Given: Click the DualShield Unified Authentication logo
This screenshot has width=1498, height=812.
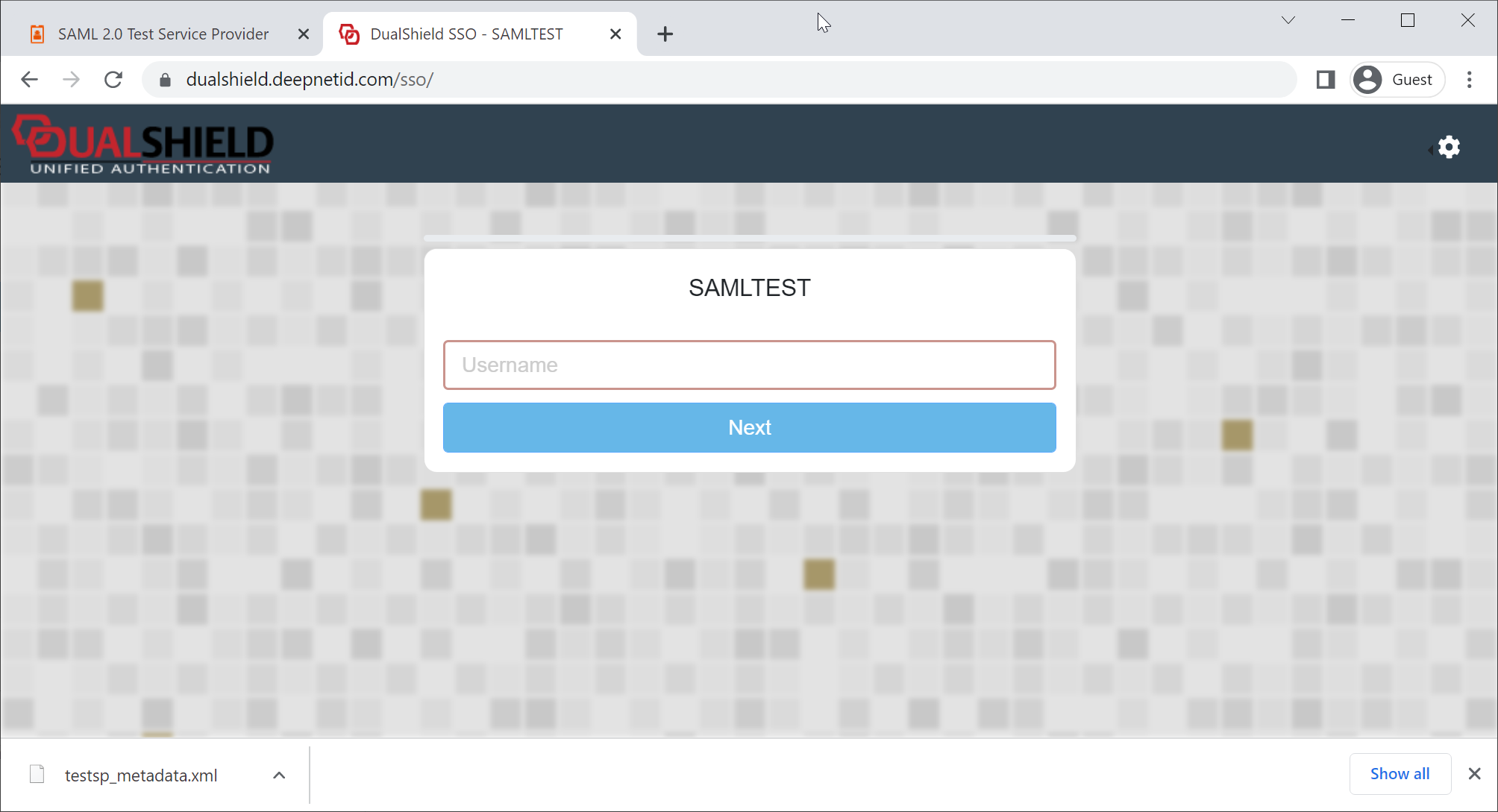Looking at the screenshot, I should point(143,145).
